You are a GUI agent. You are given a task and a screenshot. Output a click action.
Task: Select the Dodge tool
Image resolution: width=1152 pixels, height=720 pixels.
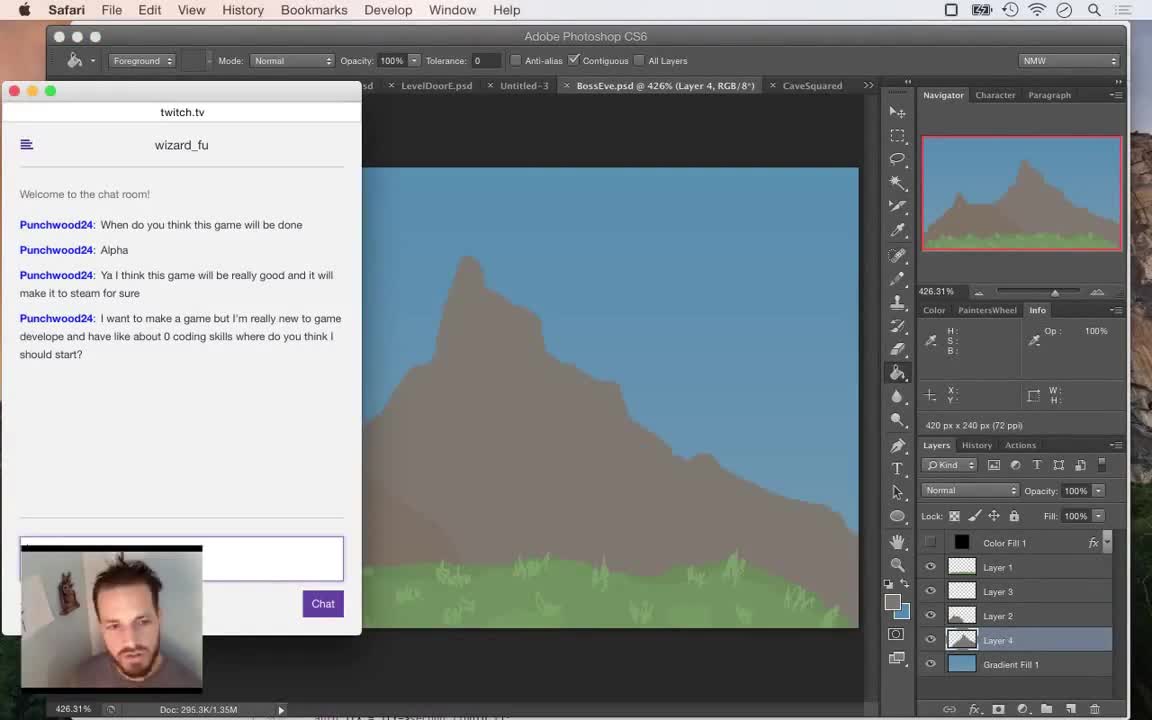(897, 420)
